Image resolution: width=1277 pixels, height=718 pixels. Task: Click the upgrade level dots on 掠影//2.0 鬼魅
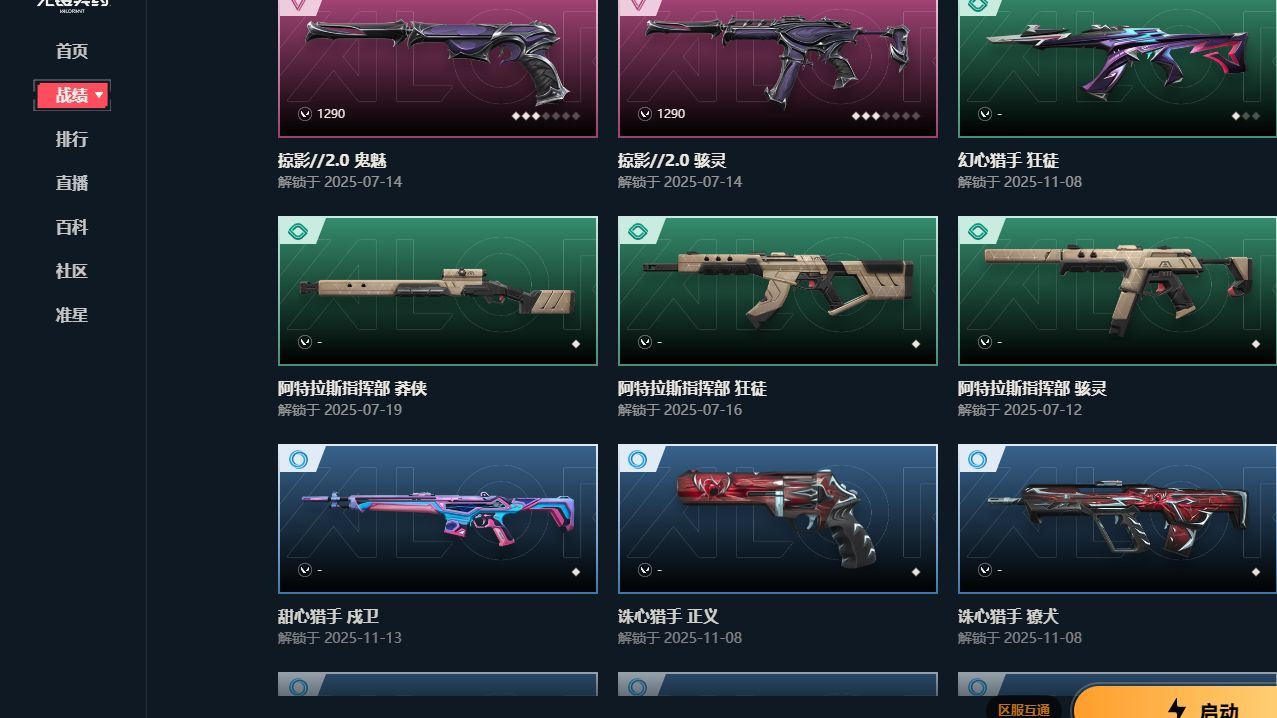[x=546, y=116]
